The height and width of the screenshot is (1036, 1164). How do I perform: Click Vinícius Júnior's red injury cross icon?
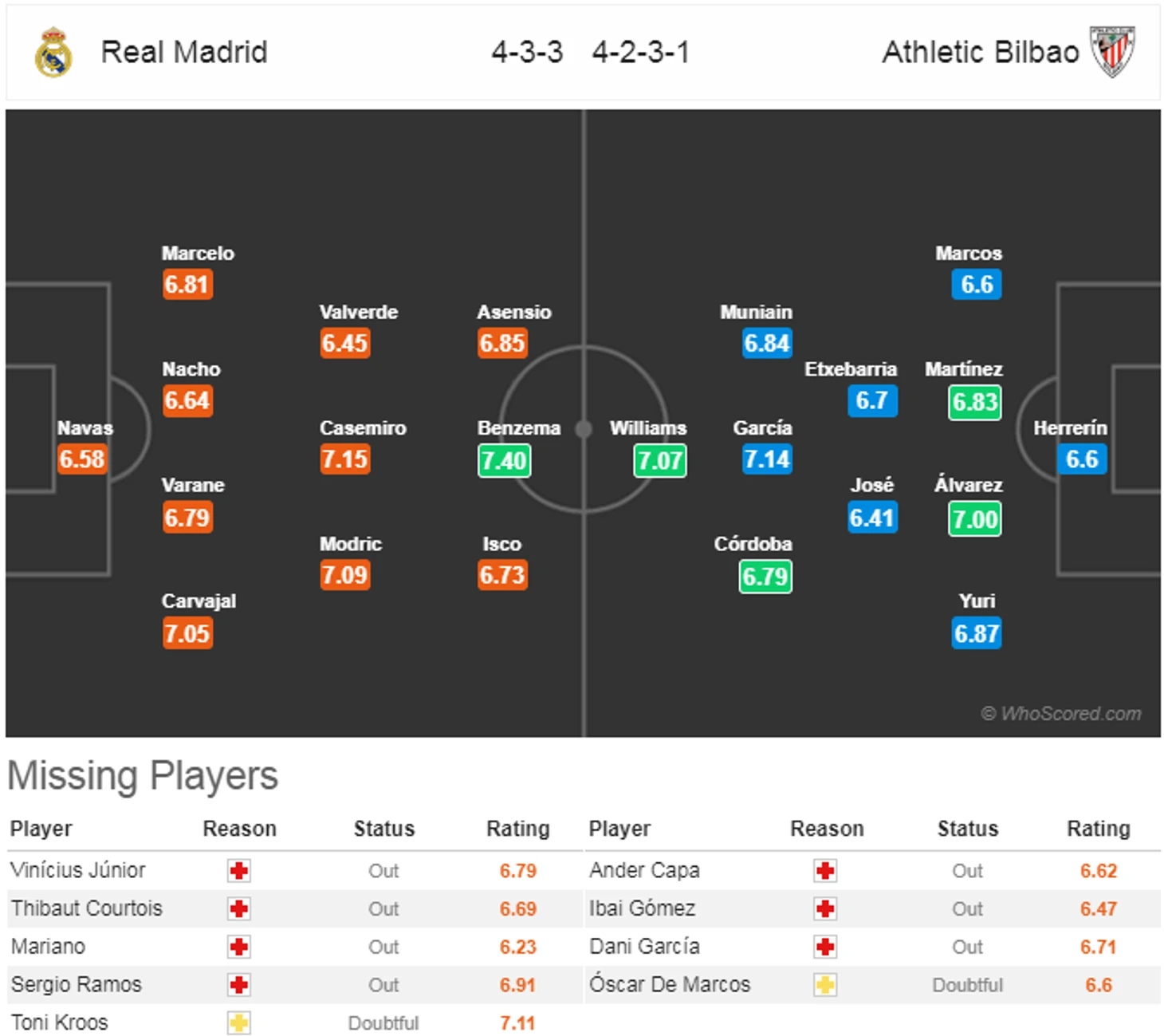[239, 870]
